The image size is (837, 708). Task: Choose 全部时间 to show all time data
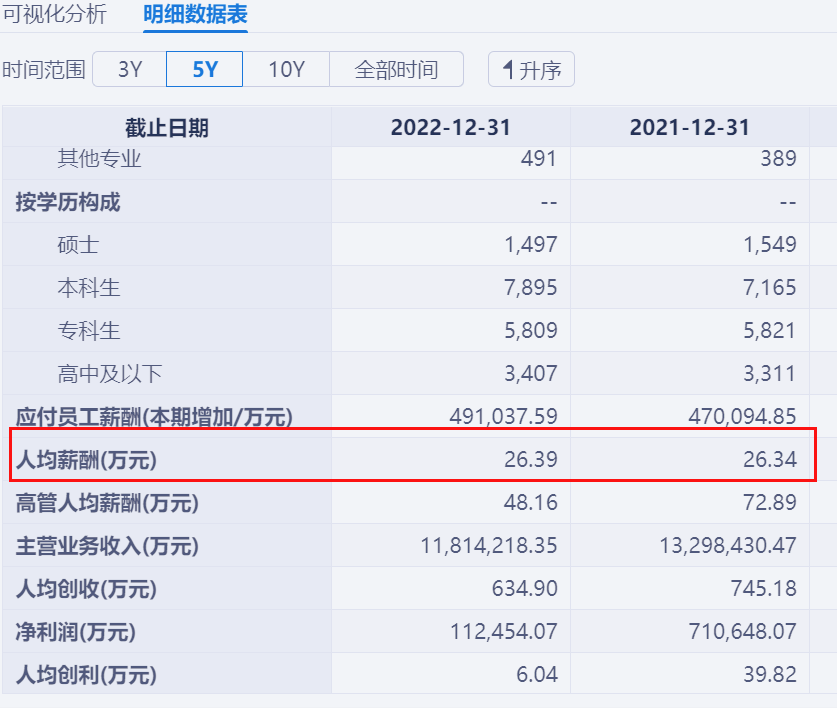pyautogui.click(x=397, y=69)
